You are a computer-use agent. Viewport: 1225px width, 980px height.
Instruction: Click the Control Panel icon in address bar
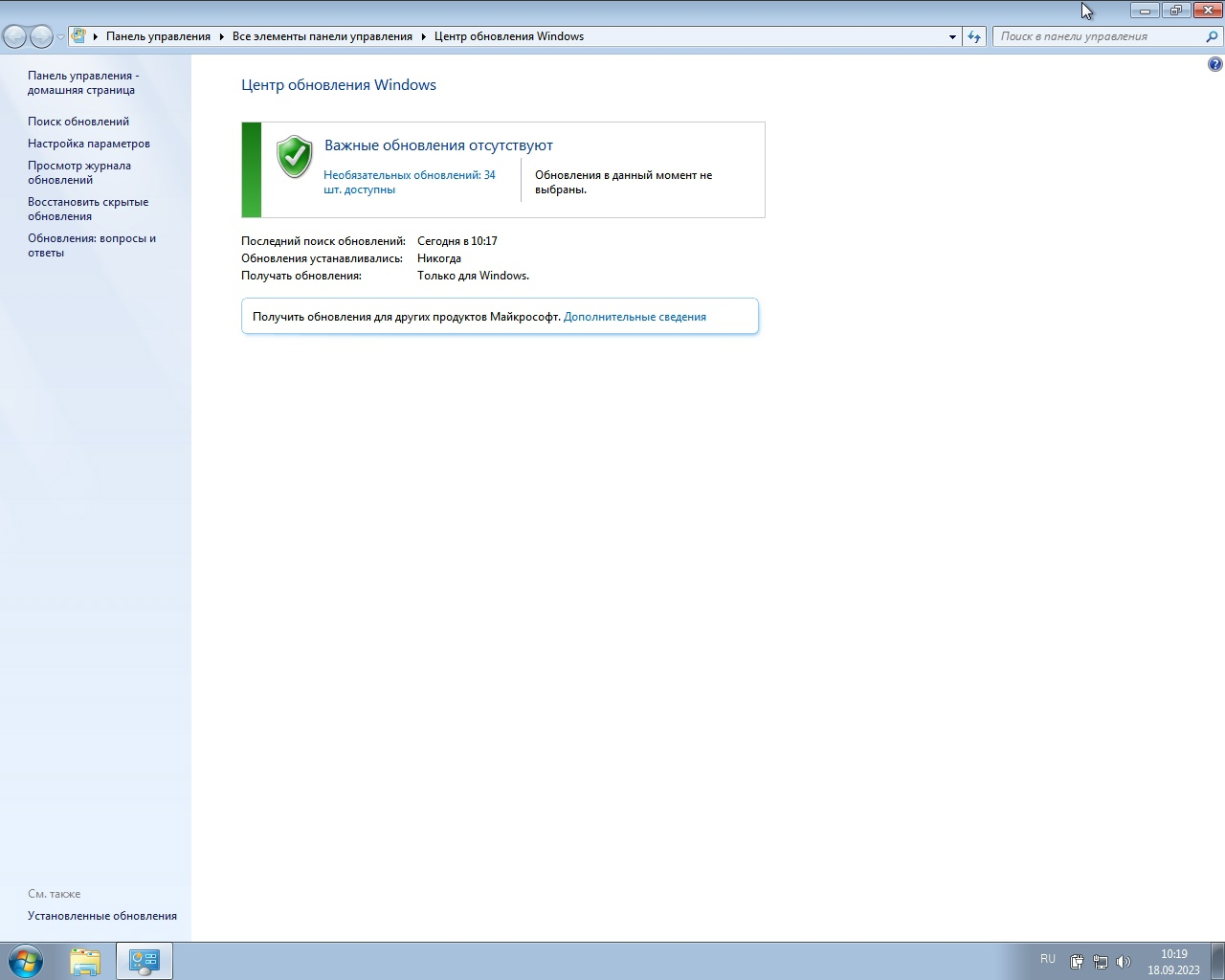[x=79, y=36]
